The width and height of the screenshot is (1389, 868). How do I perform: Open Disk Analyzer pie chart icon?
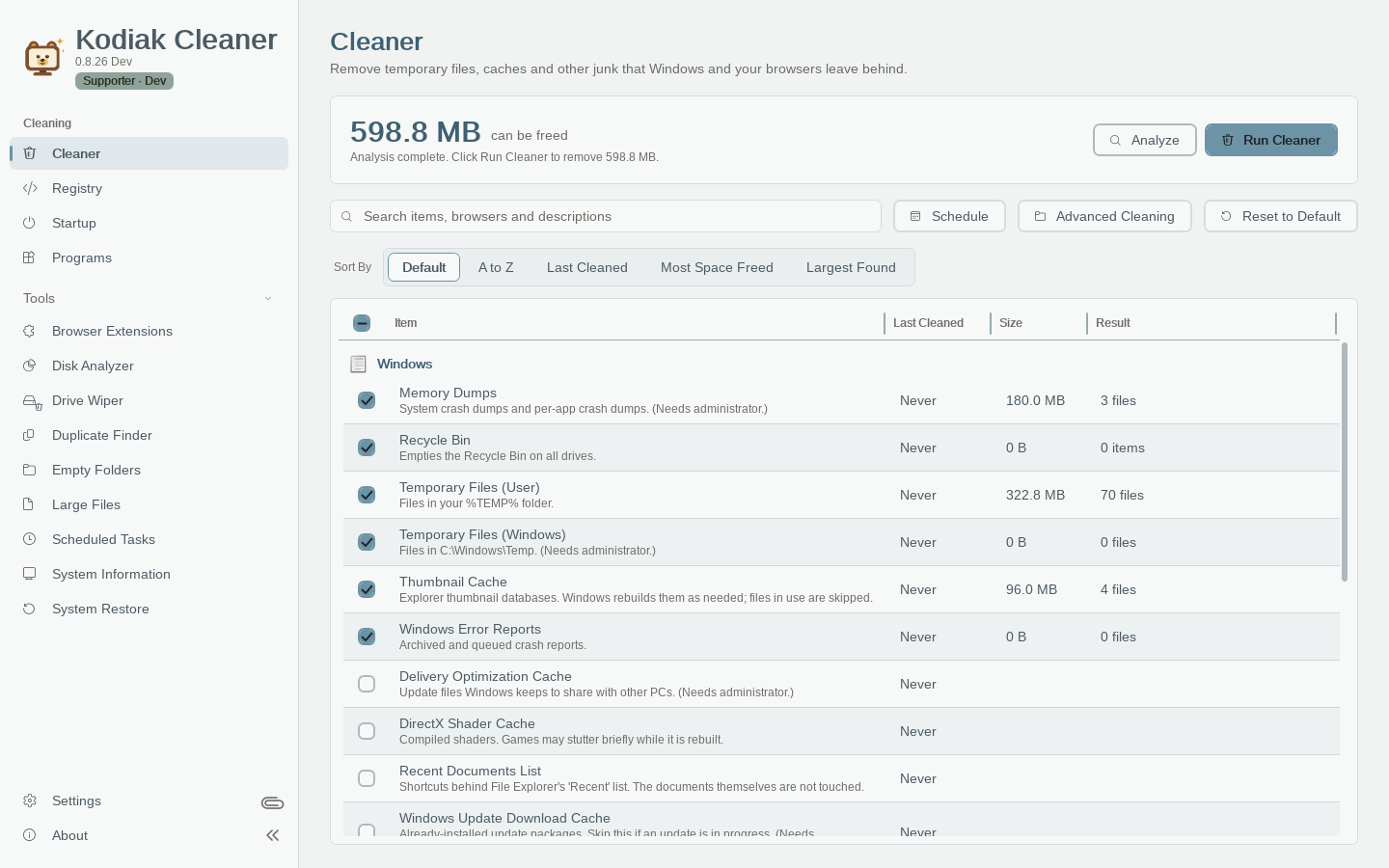pos(30,366)
